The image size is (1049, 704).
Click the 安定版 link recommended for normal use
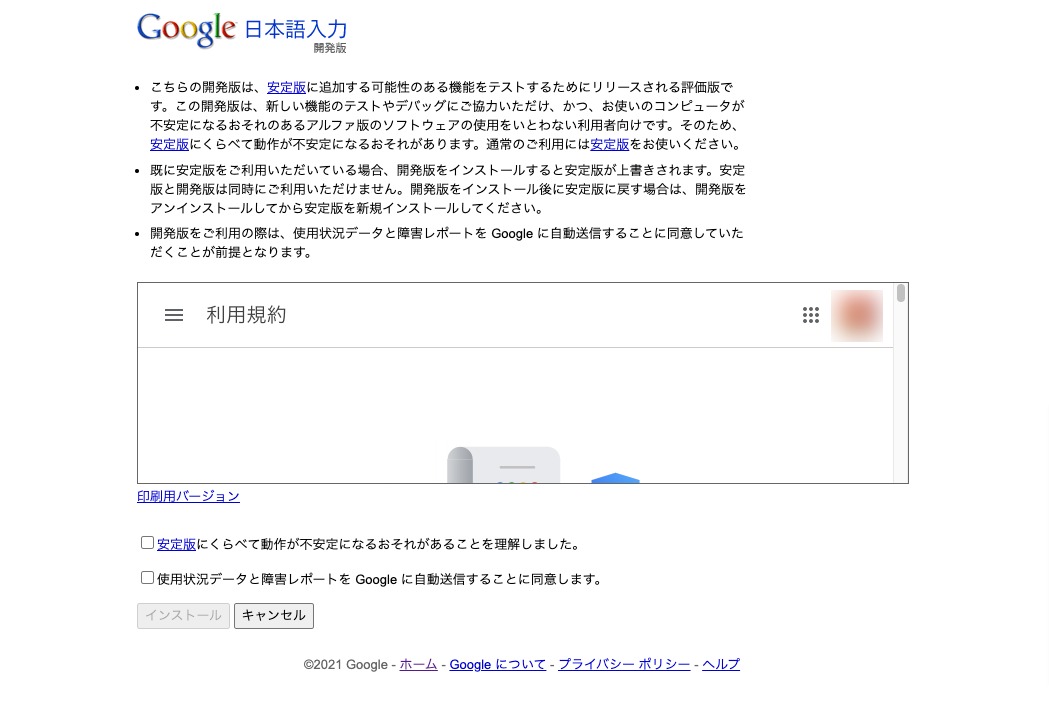point(609,144)
